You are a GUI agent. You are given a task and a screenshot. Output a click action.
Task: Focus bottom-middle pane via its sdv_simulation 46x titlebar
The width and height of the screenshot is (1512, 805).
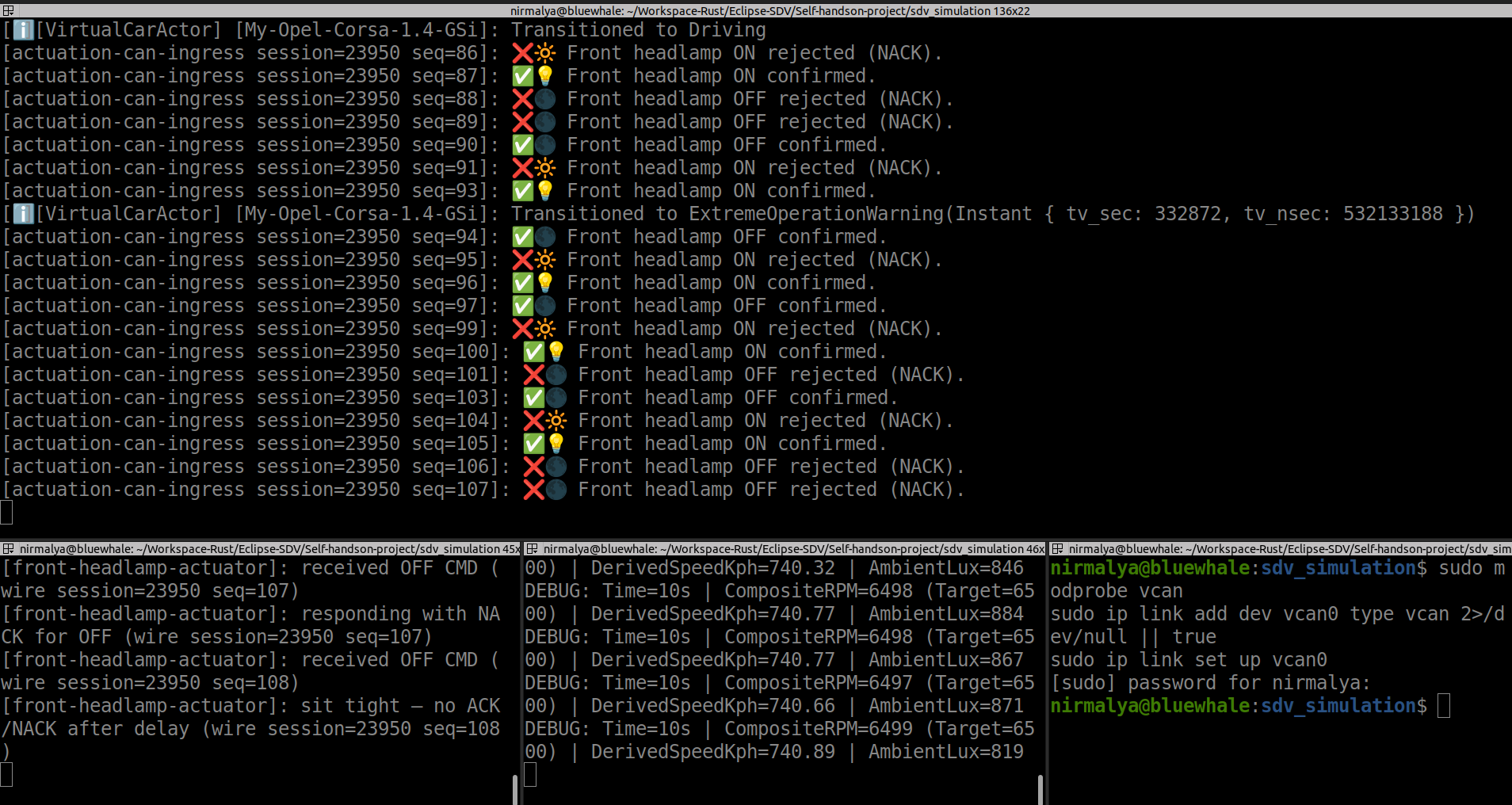(793, 548)
